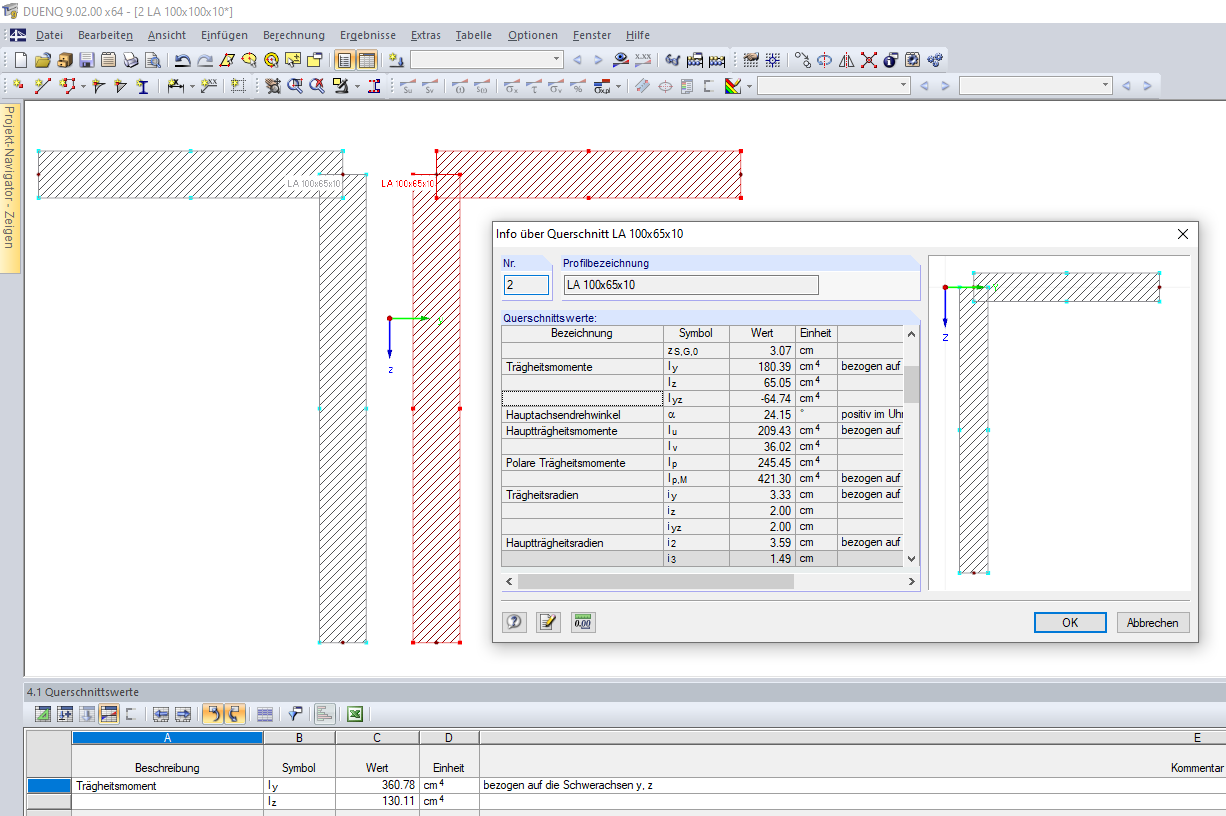Toggle the table display icon
Screen dimensions: 1226x816
[366, 60]
